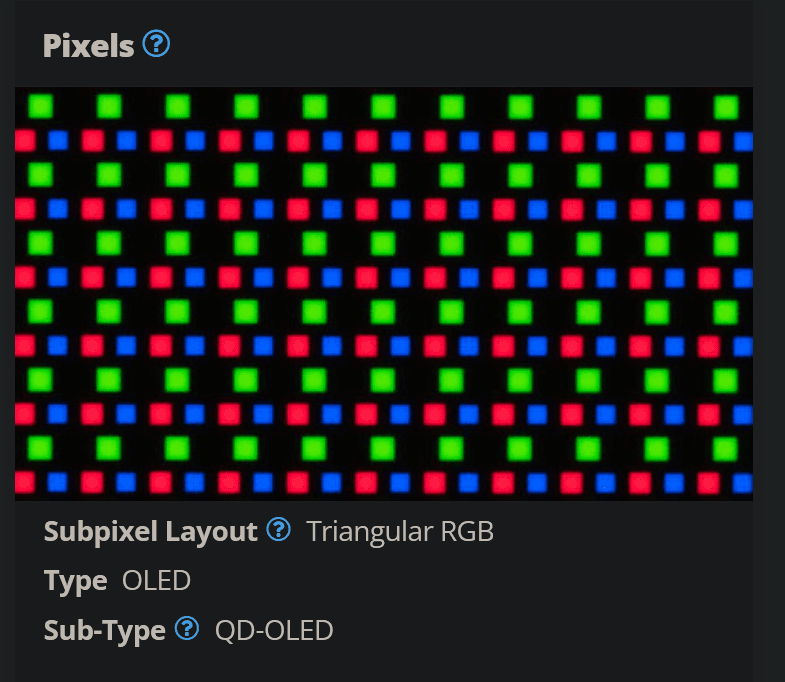Open the help tooltip beside Pixels heading

tap(156, 44)
